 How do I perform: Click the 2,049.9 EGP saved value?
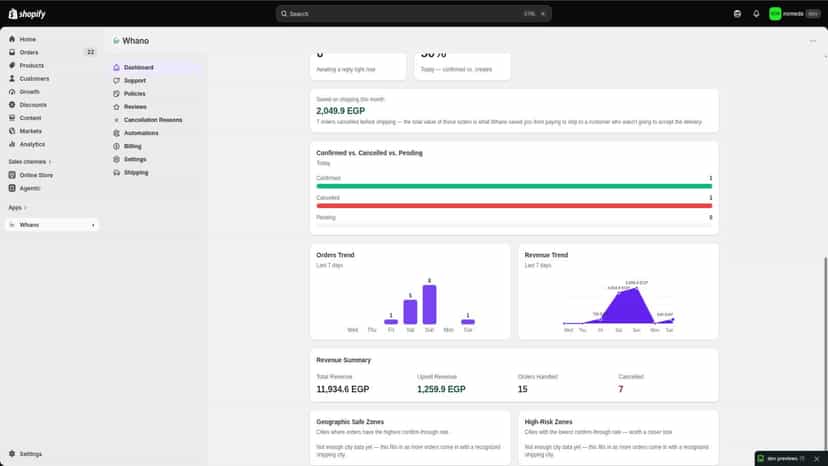pyautogui.click(x=341, y=111)
